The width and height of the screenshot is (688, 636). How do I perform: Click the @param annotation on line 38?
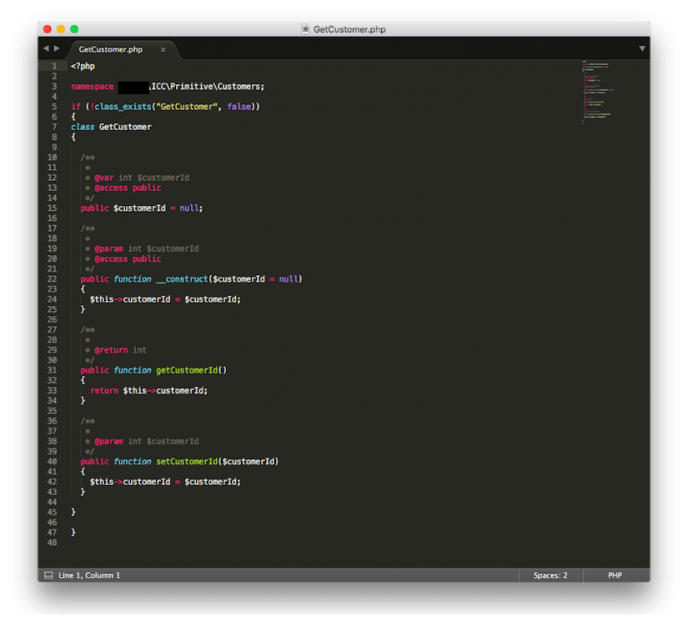[x=109, y=442]
